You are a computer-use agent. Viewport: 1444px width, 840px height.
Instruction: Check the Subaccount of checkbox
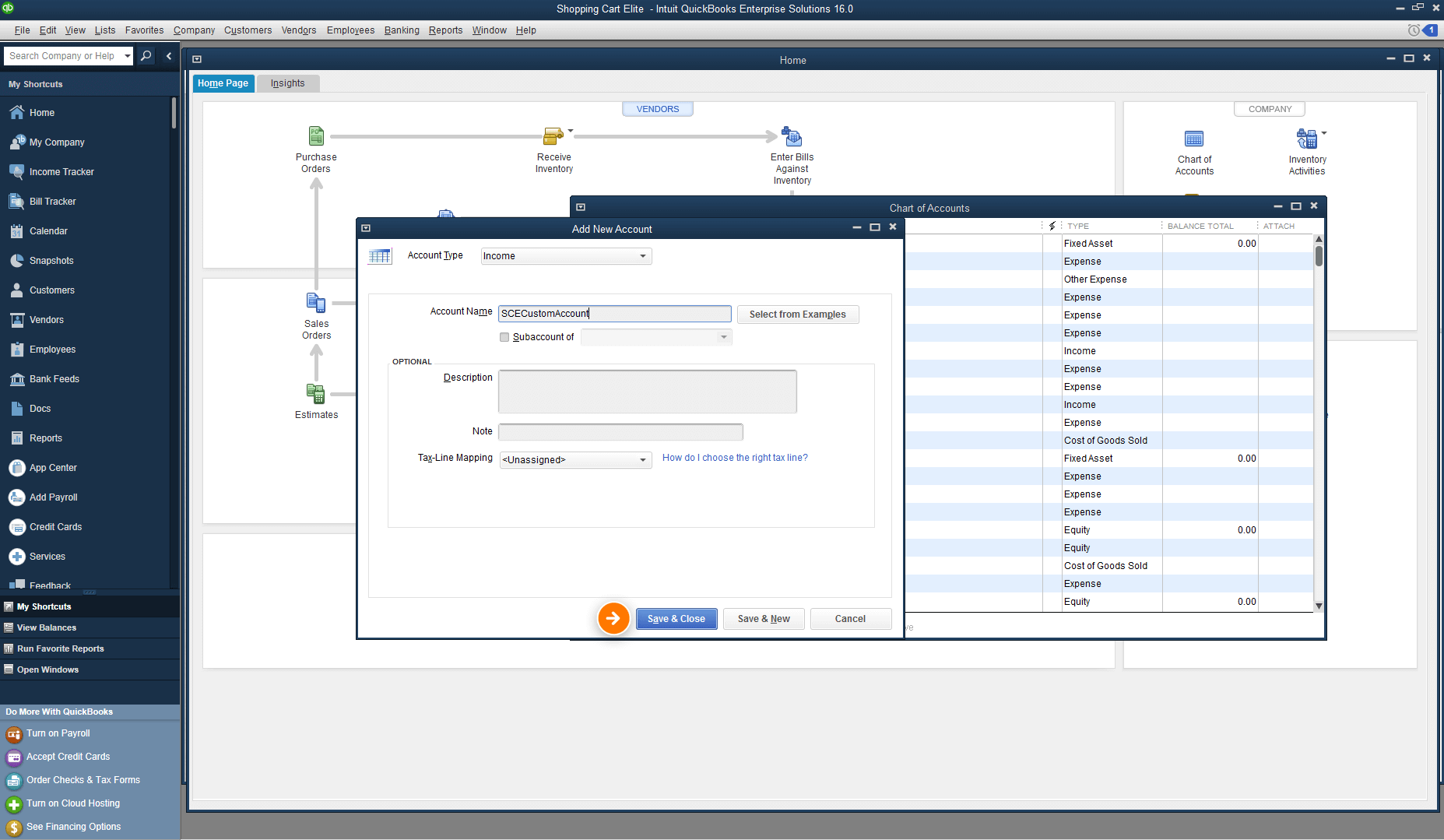[504, 337]
